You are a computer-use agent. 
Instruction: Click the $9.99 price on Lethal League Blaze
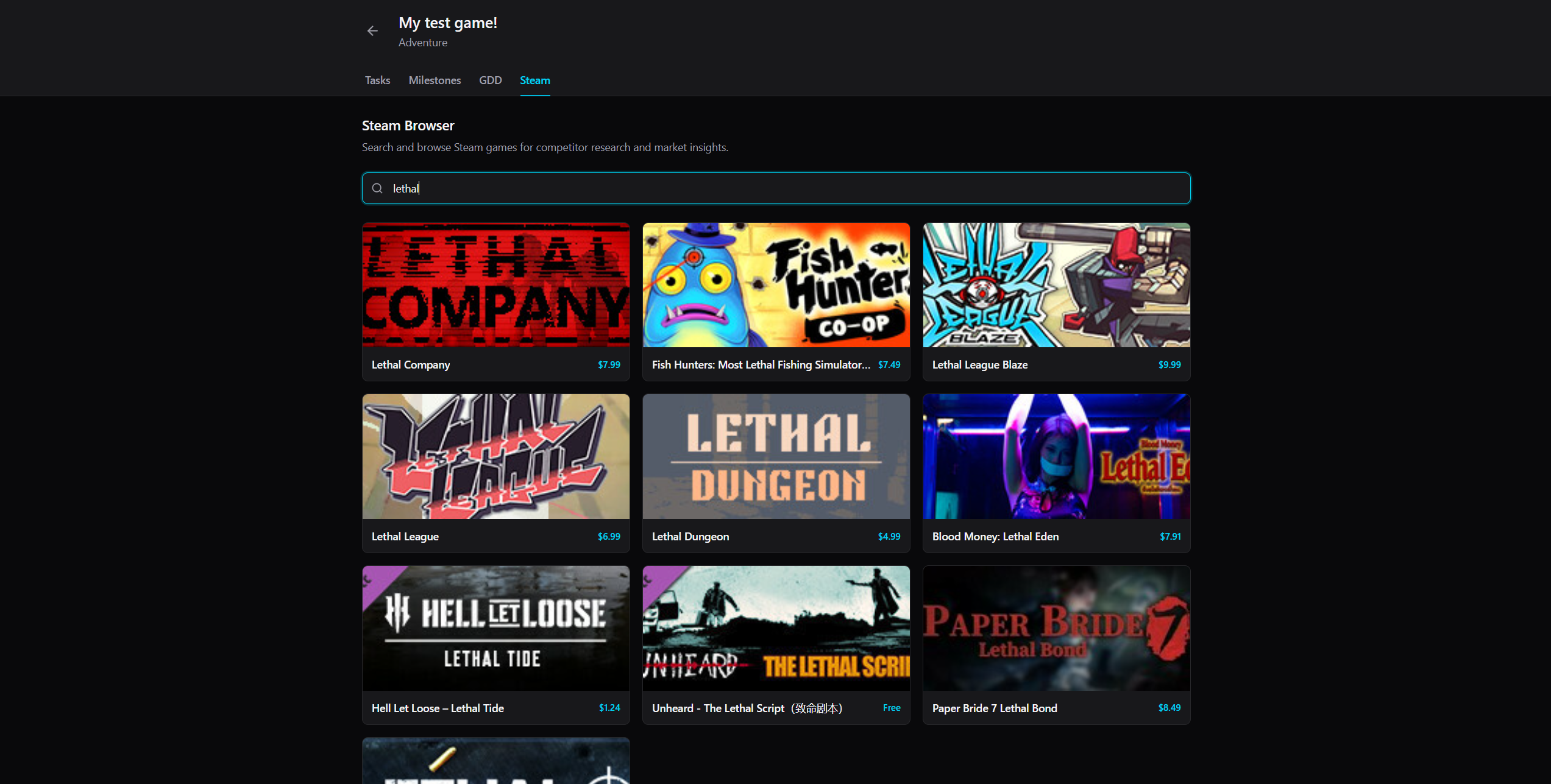point(1169,365)
